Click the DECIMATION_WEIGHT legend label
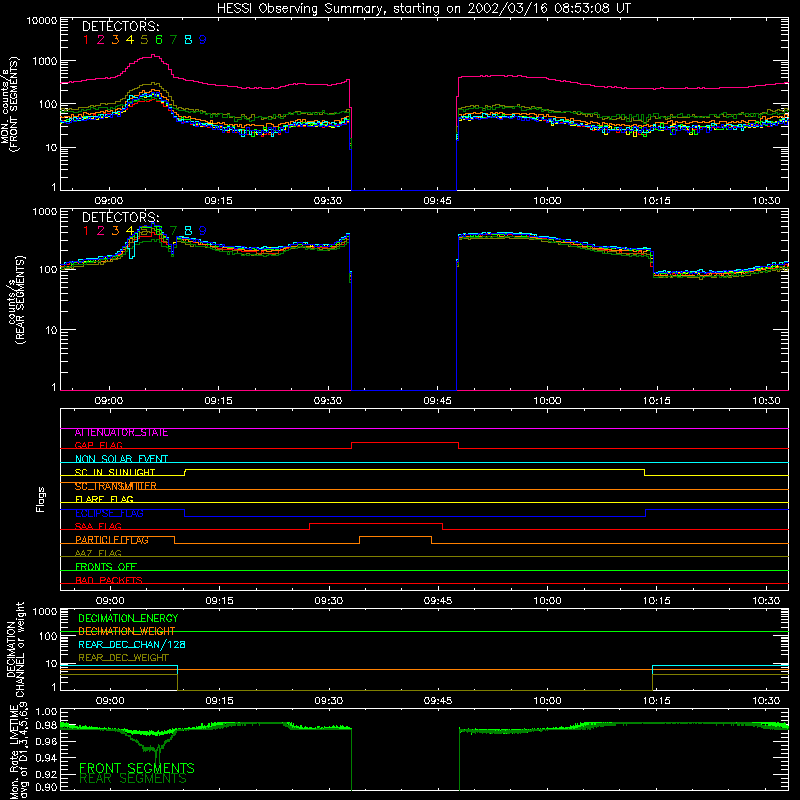Viewport: 800px width, 800px height. click(x=127, y=631)
